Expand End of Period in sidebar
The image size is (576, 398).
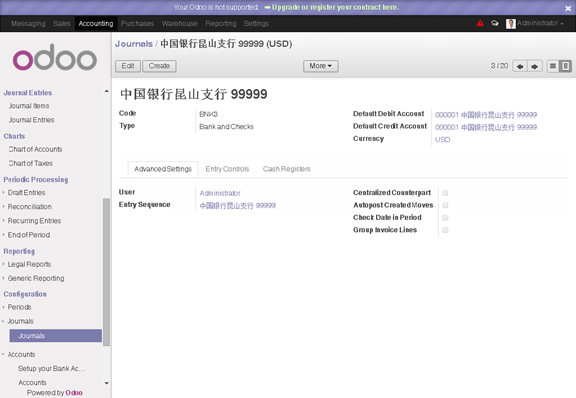[x=29, y=235]
